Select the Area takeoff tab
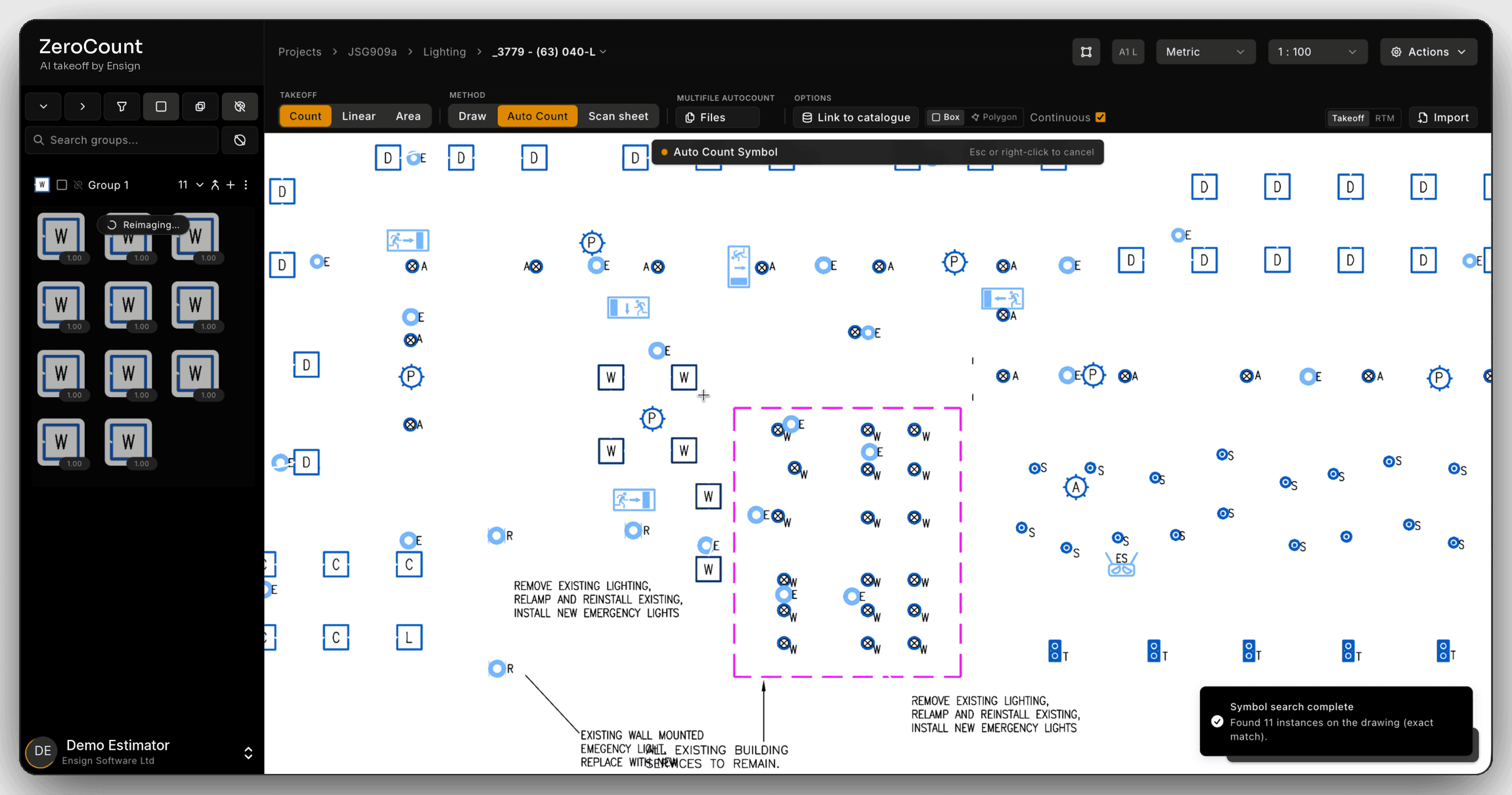The height and width of the screenshot is (795, 1512). pyautogui.click(x=408, y=116)
